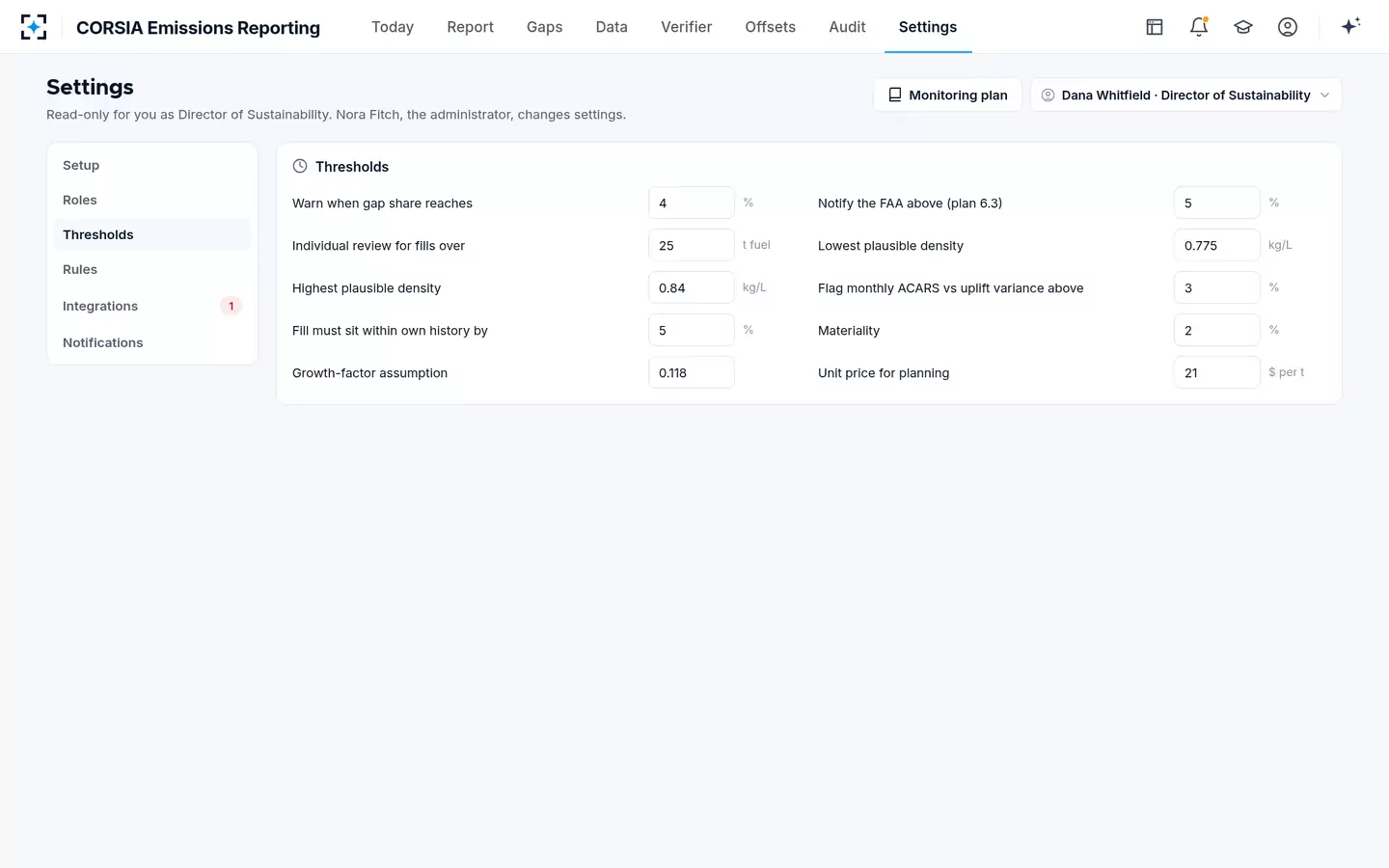Click the ACARS vs uplift variance field
Screen dimensions: 1389x868
pyautogui.click(x=1217, y=287)
